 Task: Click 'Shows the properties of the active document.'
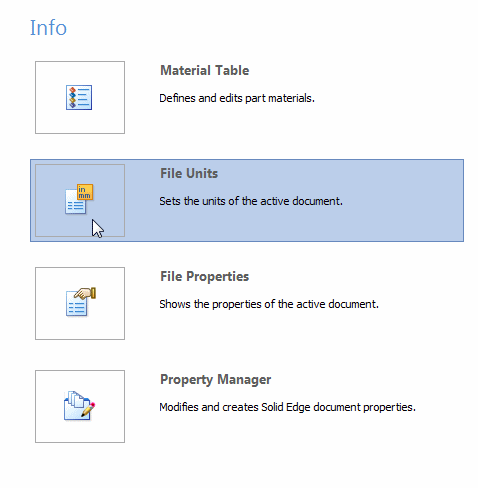click(269, 304)
